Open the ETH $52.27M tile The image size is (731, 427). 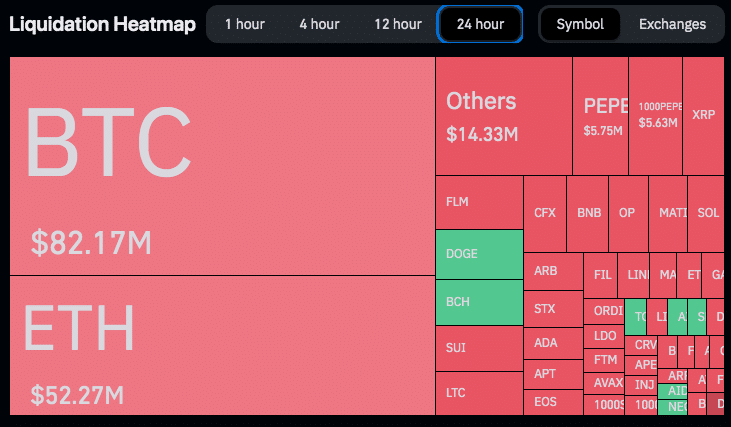tap(222, 344)
